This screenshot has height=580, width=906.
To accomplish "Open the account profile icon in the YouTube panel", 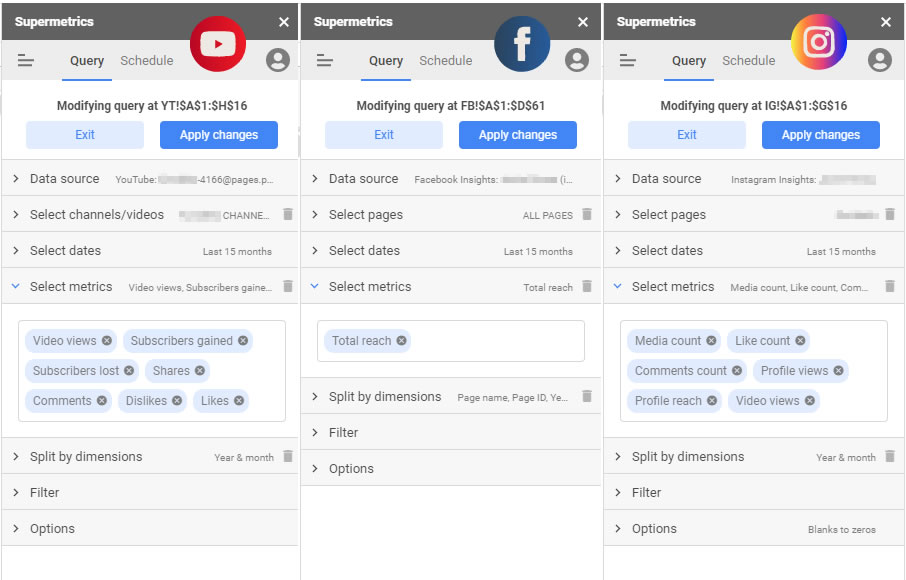I will click(278, 60).
